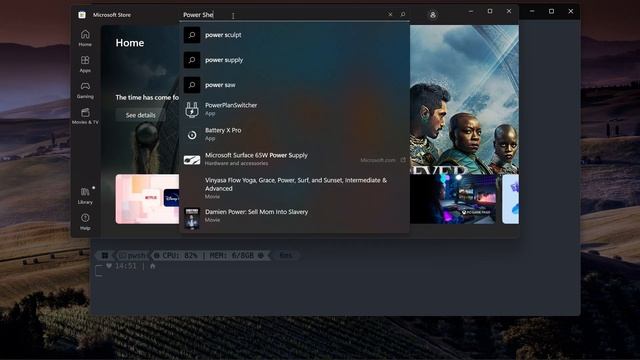Click the See details button
The image size is (640, 360).
click(x=140, y=115)
